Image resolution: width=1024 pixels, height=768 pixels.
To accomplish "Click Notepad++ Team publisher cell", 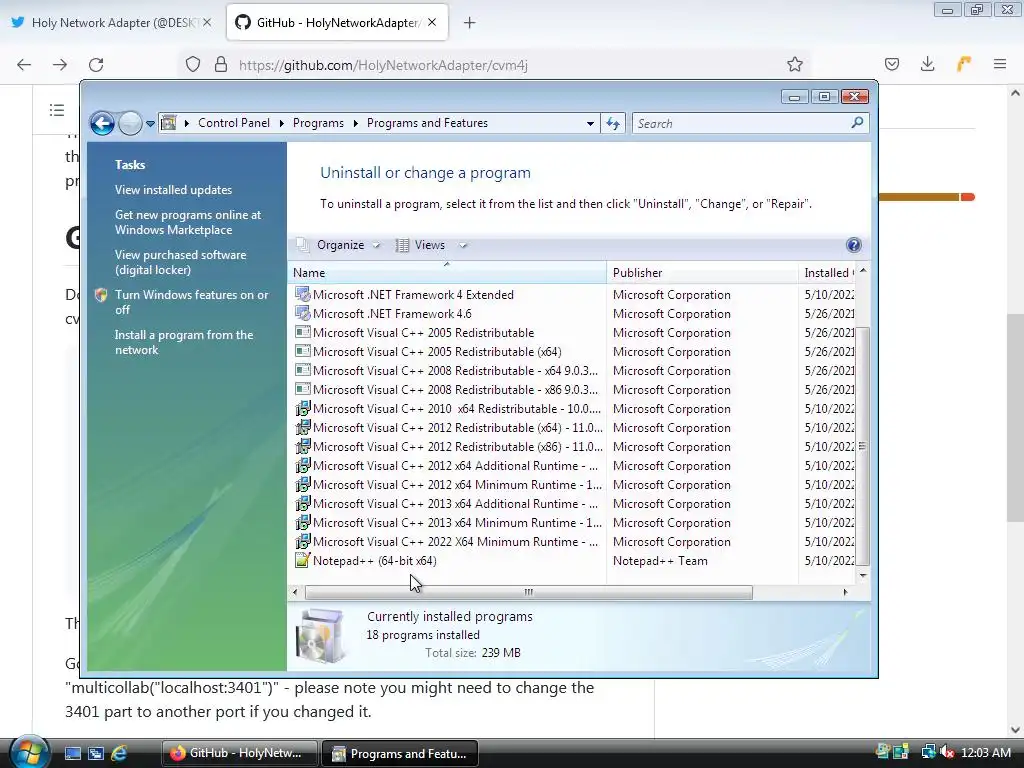I will [660, 560].
